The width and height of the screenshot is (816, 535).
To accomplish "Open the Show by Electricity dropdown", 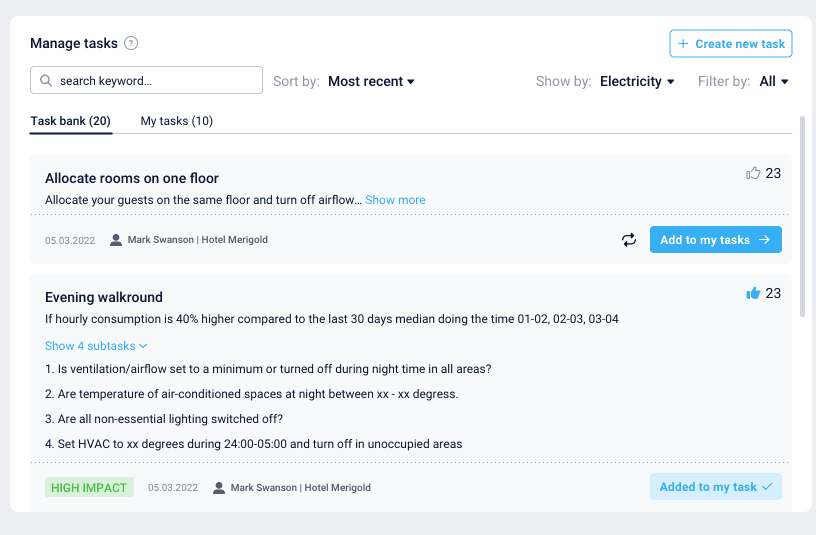I will pyautogui.click(x=637, y=81).
